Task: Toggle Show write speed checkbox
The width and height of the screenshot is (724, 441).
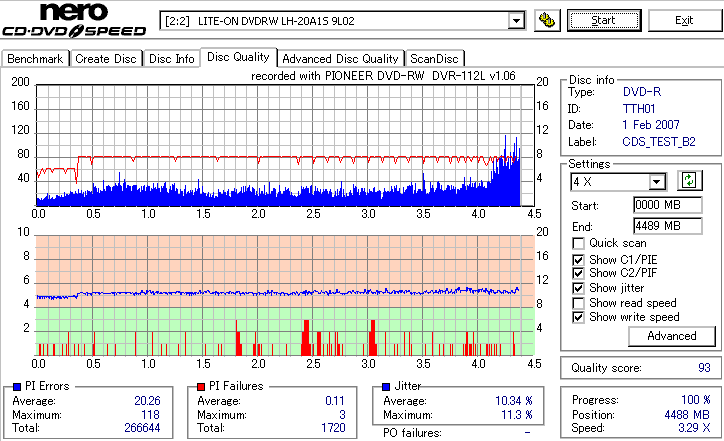Action: (578, 317)
